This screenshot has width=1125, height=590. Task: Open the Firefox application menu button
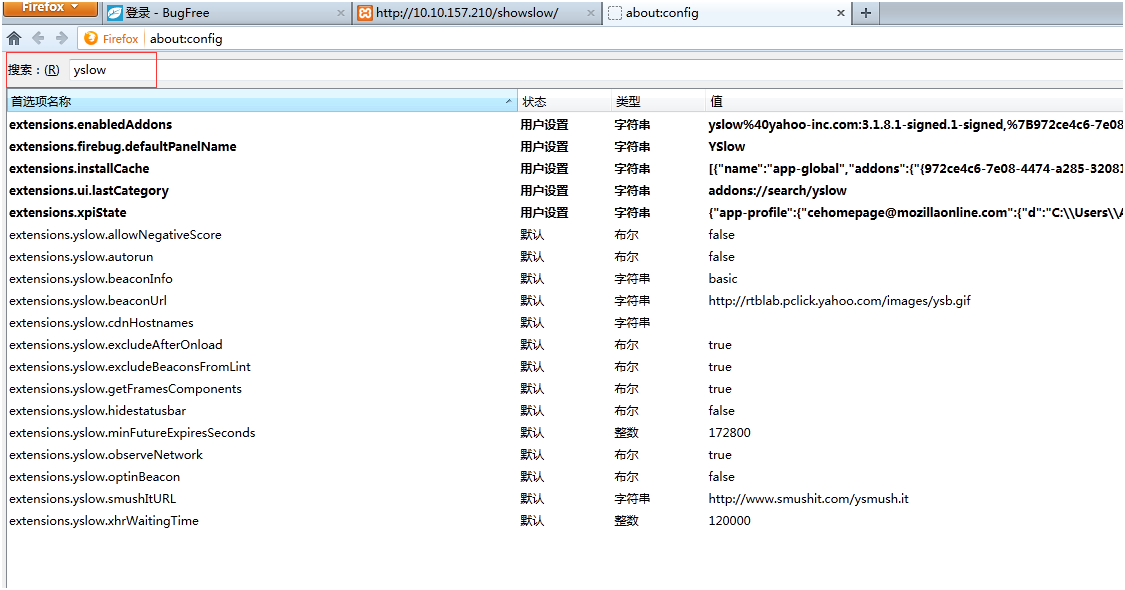[x=50, y=8]
